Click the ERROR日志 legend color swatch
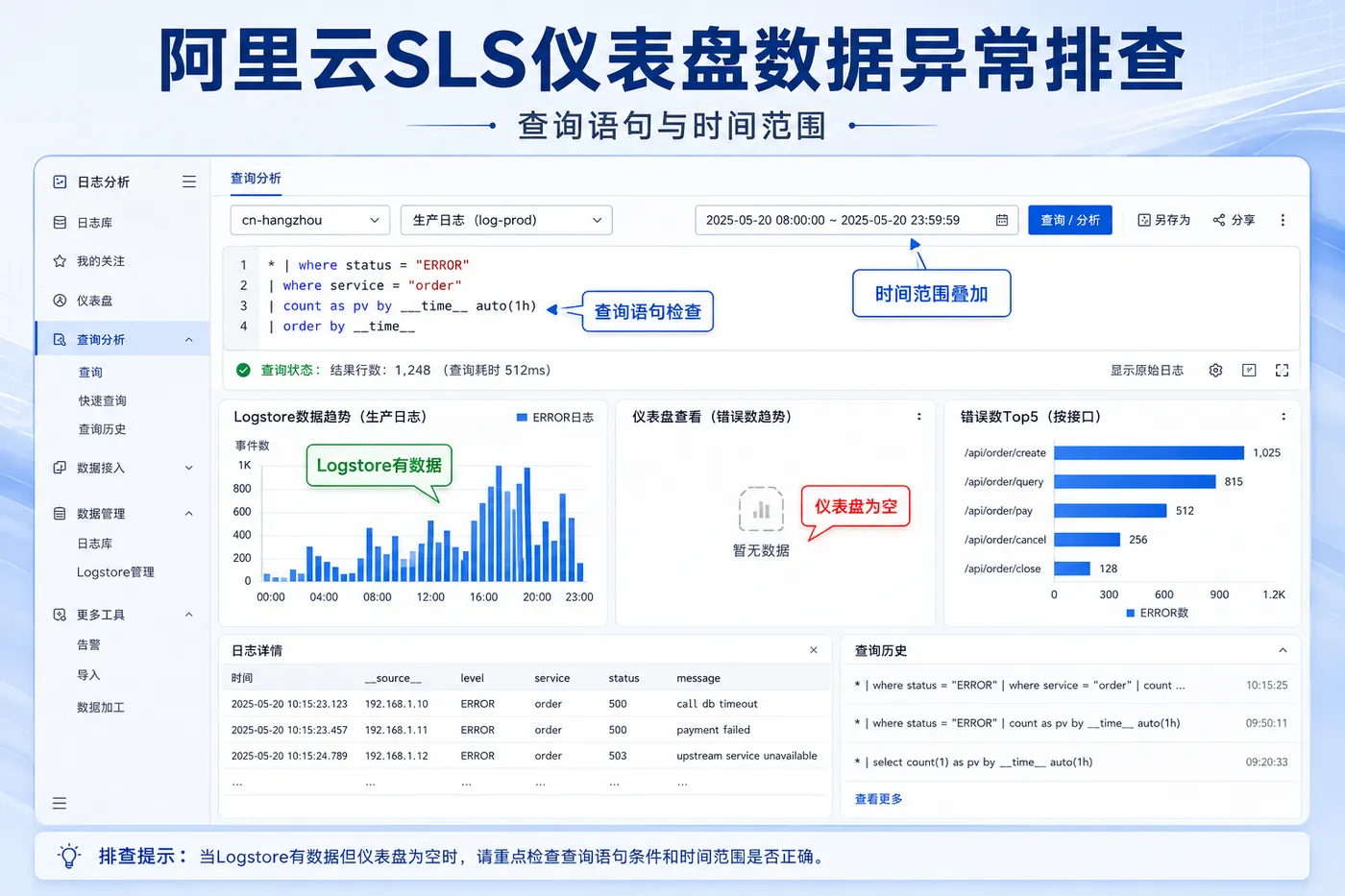Screen dimensions: 1345x896 523,418
